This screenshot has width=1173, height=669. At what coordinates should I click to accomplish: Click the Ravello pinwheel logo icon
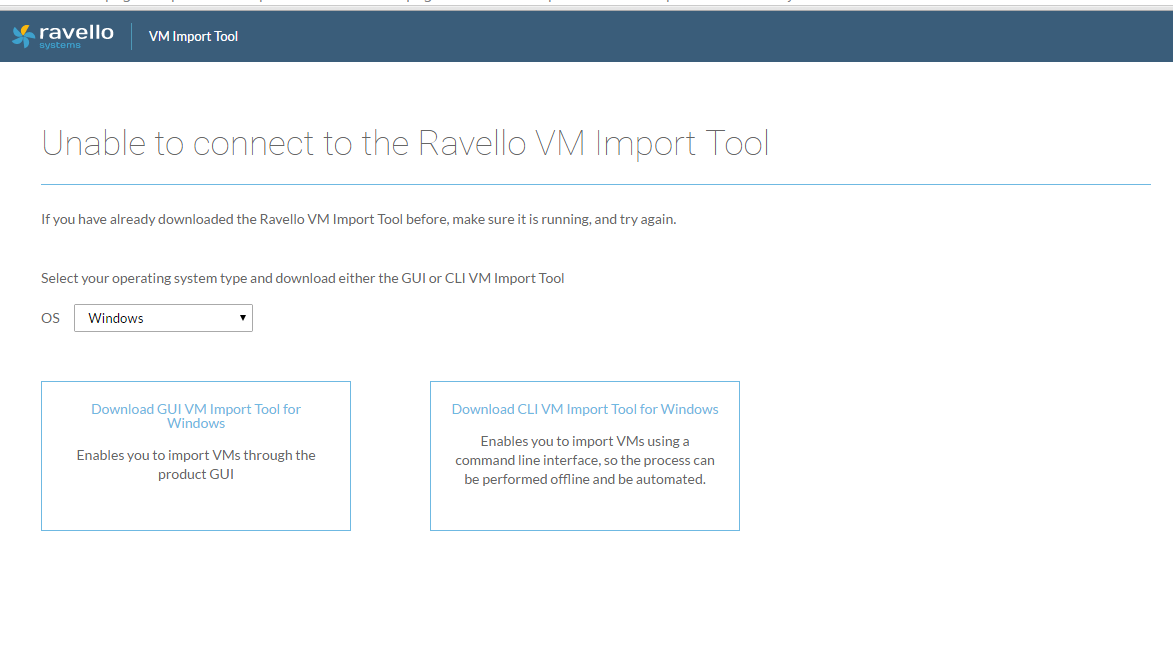23,36
